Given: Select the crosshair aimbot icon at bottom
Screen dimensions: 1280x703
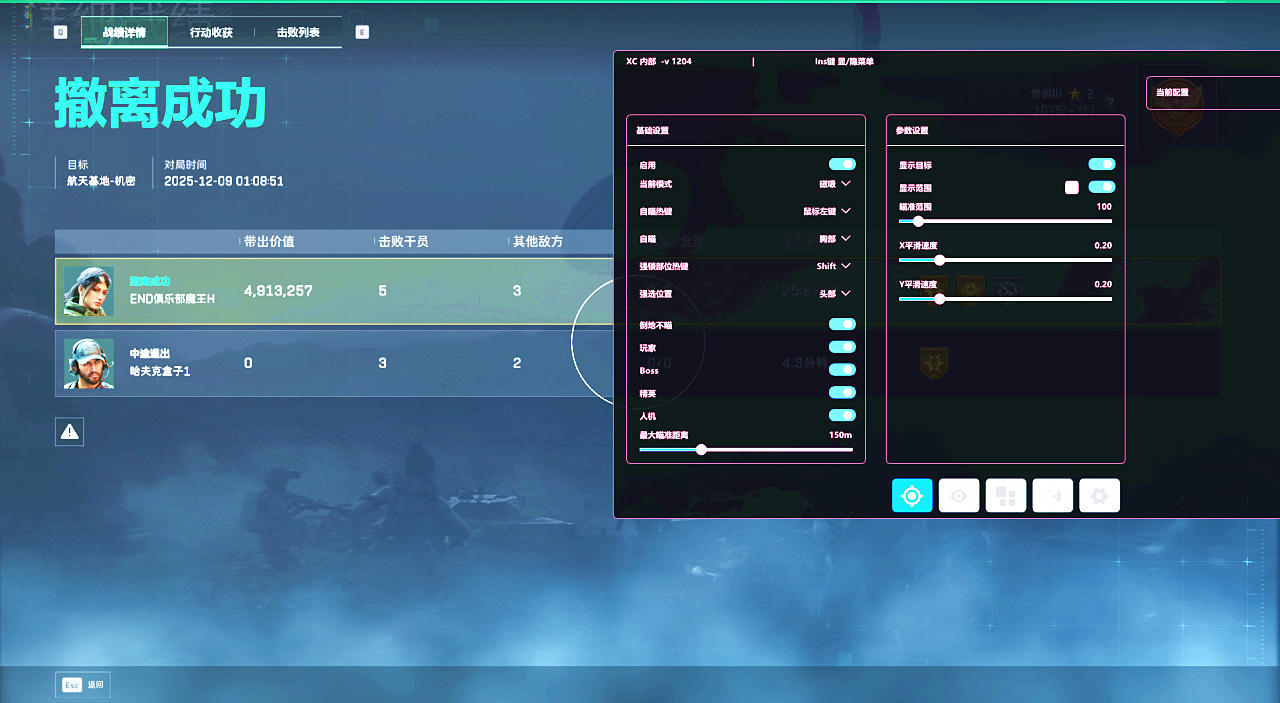Looking at the screenshot, I should [x=911, y=495].
